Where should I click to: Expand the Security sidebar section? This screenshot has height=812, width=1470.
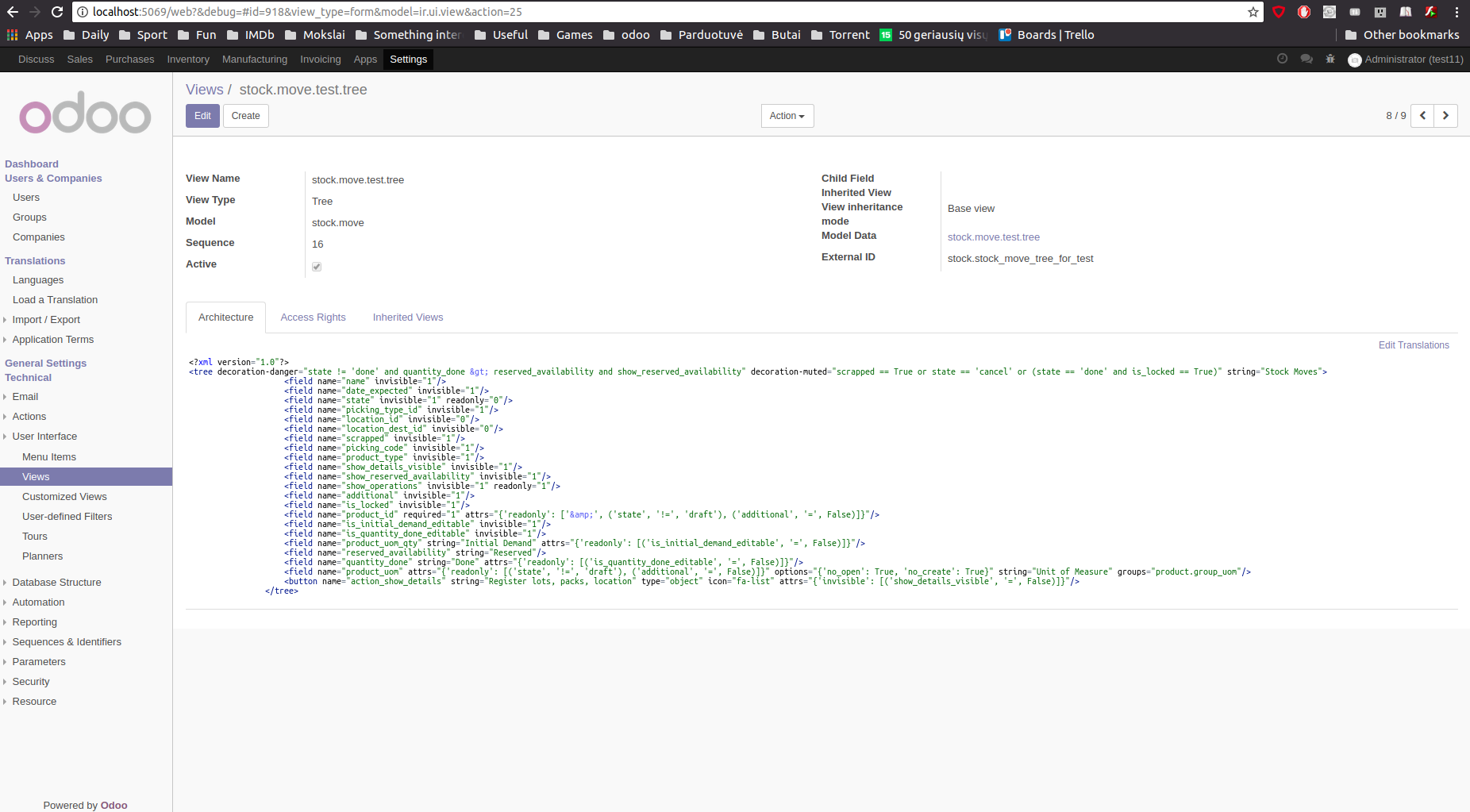pos(30,681)
